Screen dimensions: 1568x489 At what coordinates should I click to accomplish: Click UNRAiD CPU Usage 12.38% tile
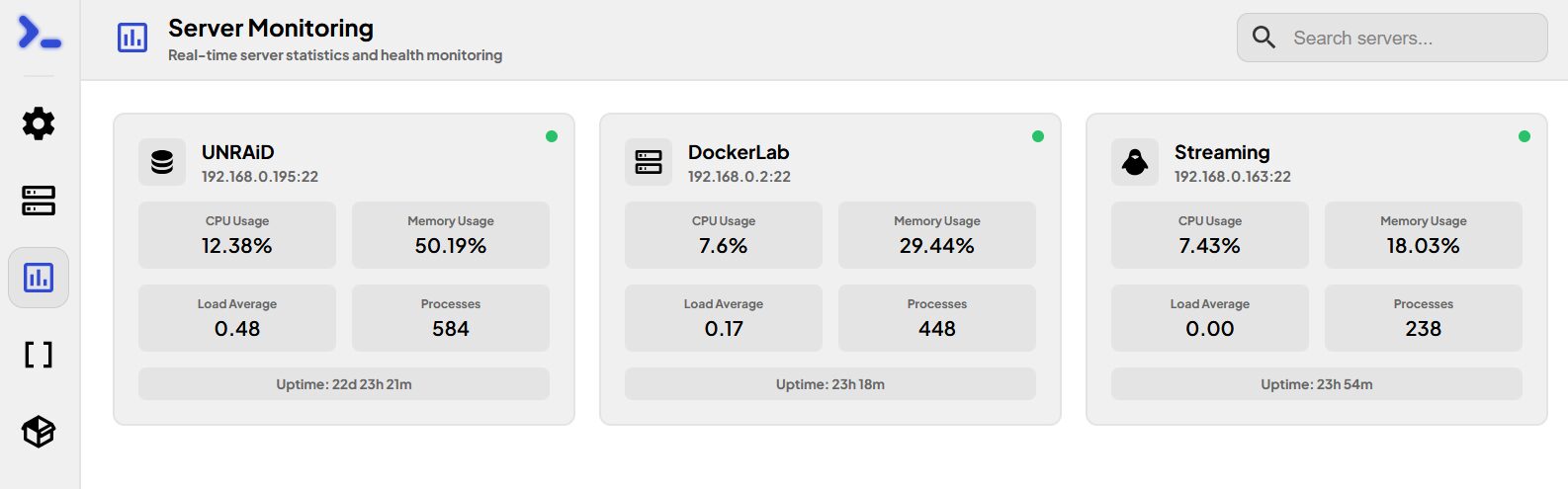coord(237,235)
